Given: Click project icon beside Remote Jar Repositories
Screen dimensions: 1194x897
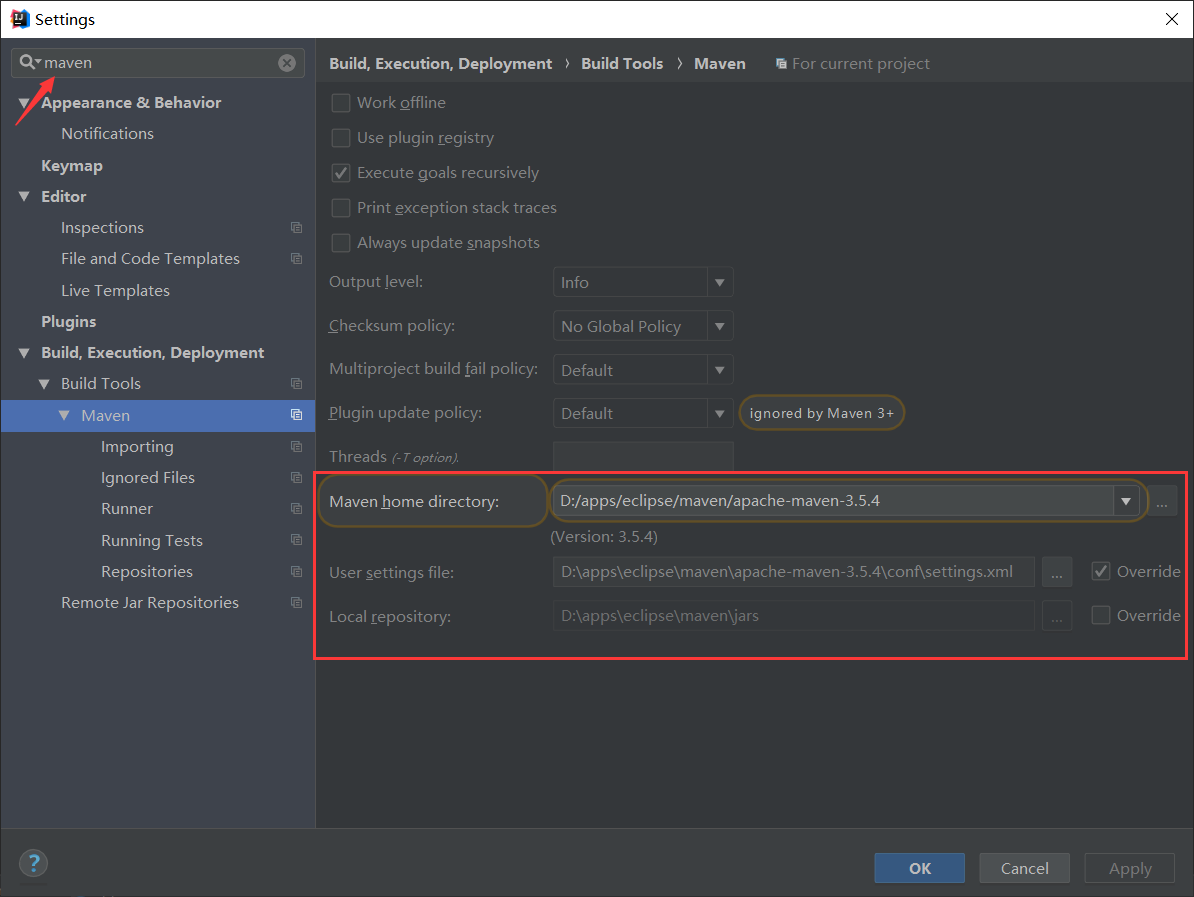Looking at the screenshot, I should (x=296, y=602).
